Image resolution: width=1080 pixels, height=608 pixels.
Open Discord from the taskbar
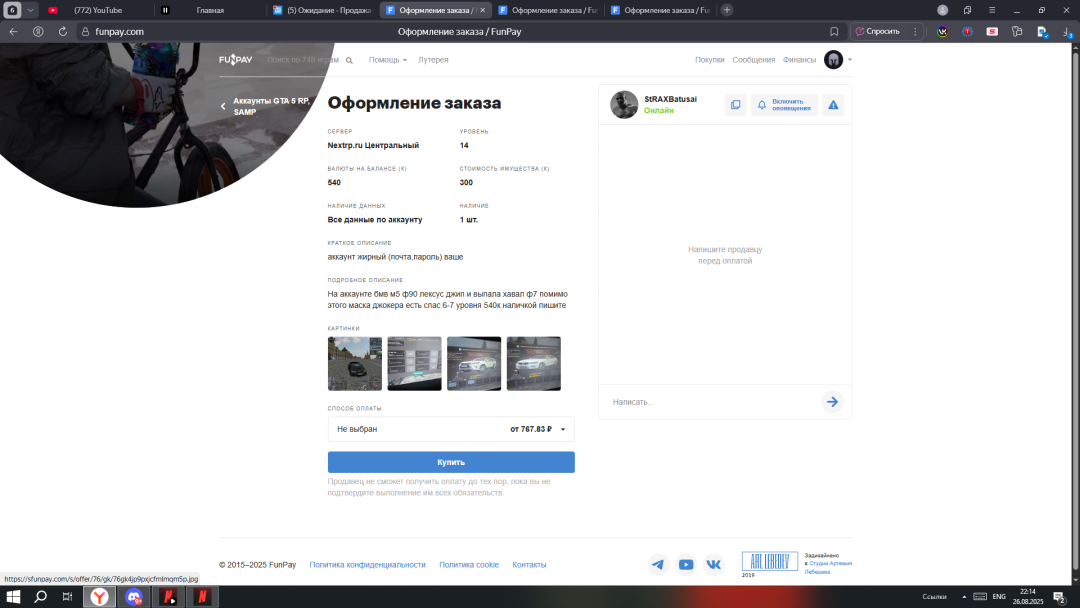point(134,597)
